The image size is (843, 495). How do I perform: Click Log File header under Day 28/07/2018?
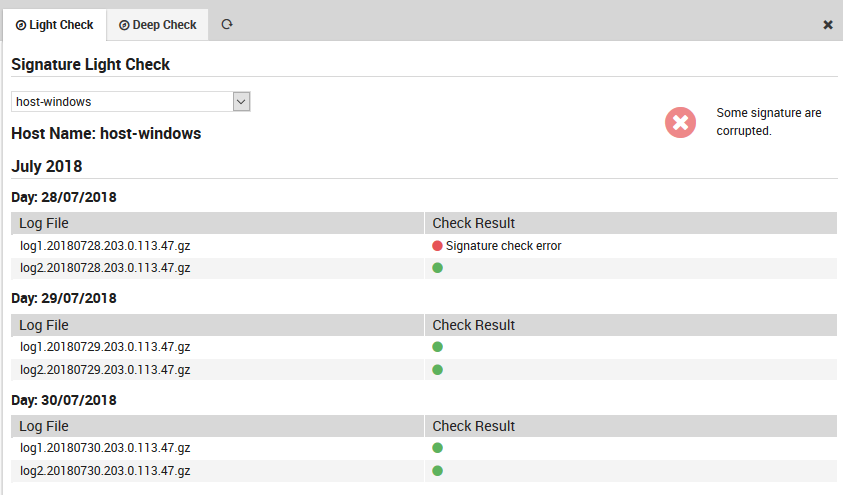[44, 223]
